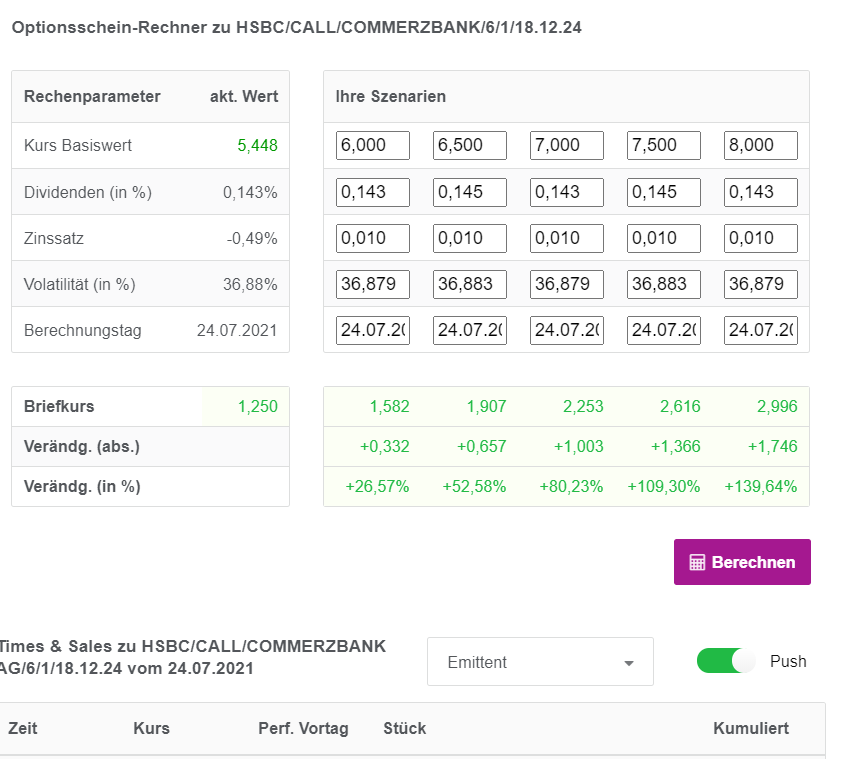Open the Emittent dropdown

(x=540, y=661)
